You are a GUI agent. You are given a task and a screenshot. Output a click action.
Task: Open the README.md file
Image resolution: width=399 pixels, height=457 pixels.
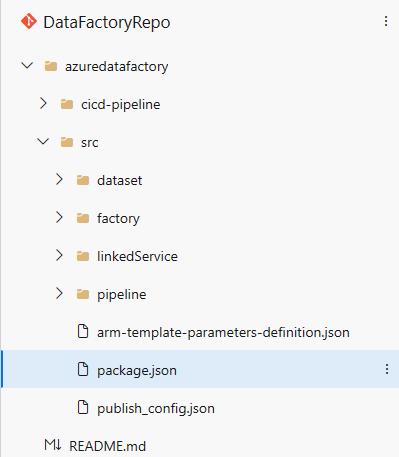[107, 446]
